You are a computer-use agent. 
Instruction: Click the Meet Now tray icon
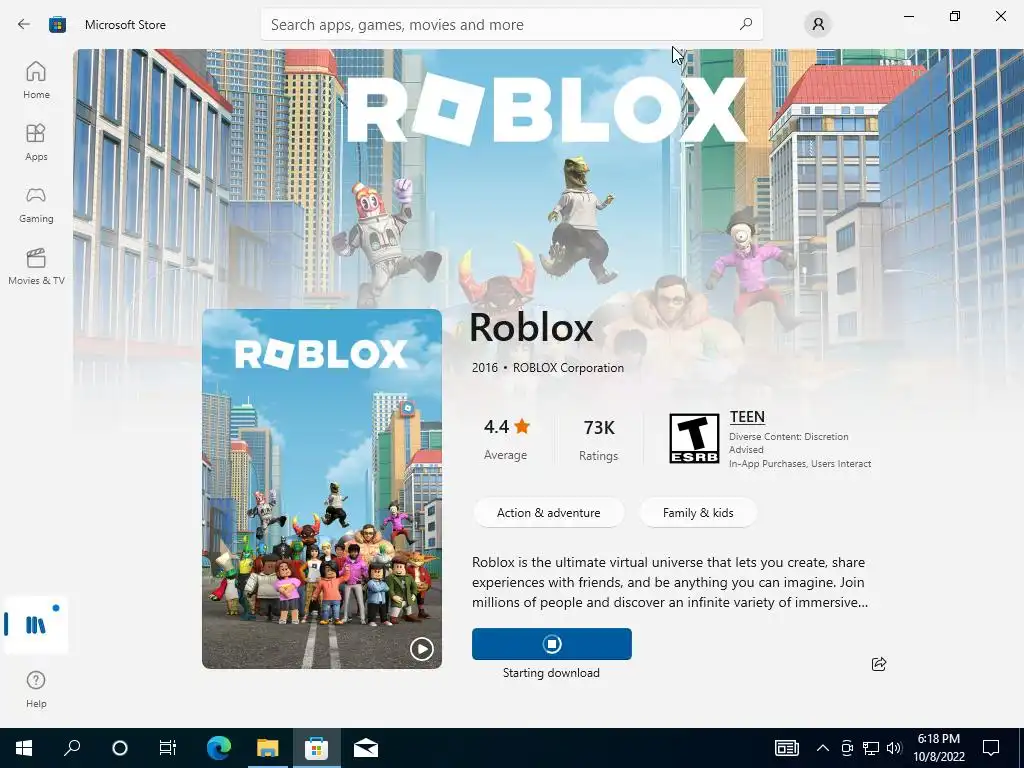pyautogui.click(x=847, y=748)
